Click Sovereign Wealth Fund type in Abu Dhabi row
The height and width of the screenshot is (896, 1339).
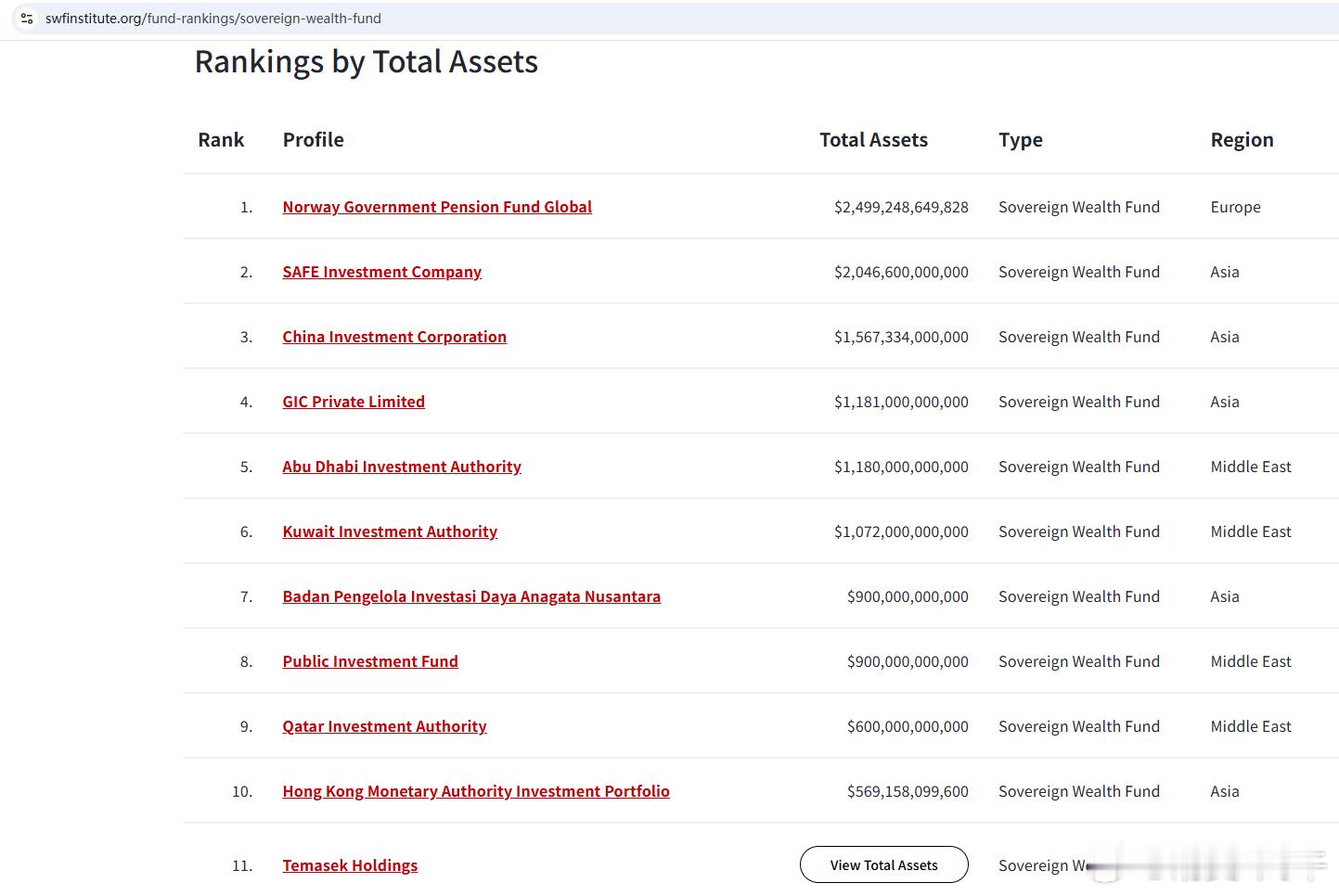[1079, 467]
